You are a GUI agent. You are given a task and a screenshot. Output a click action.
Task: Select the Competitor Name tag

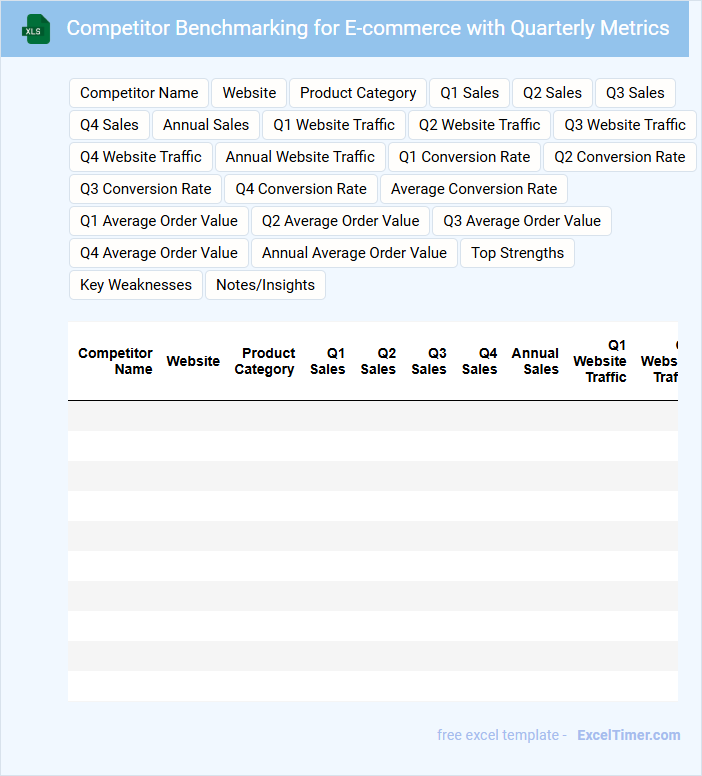[139, 93]
